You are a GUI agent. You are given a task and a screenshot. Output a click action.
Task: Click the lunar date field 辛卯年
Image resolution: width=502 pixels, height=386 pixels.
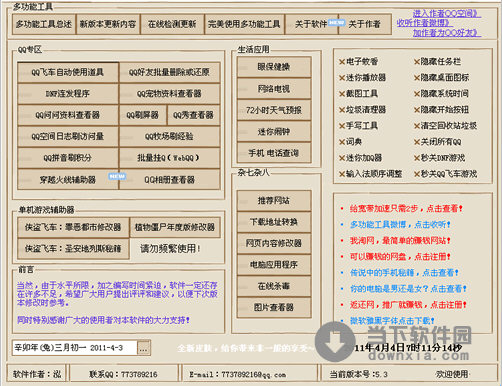coord(75,348)
